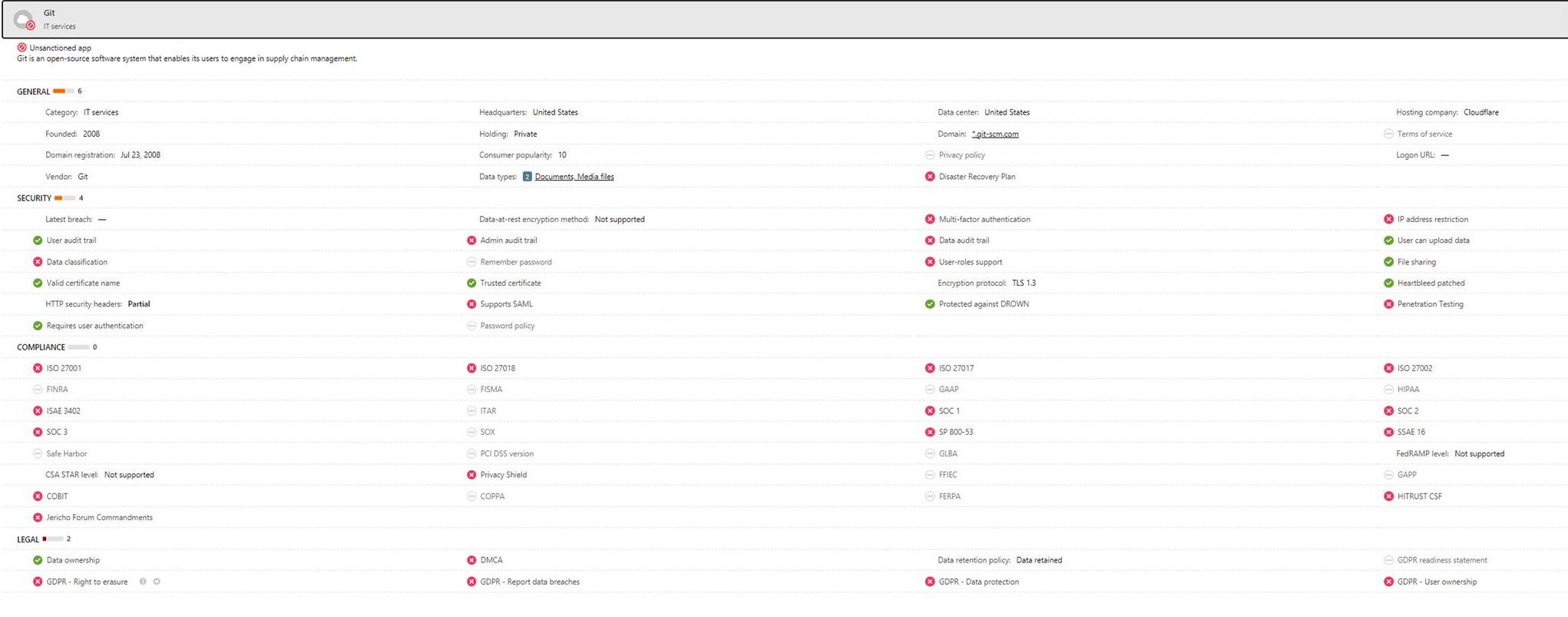Click the PCI DSS version label

[507, 454]
